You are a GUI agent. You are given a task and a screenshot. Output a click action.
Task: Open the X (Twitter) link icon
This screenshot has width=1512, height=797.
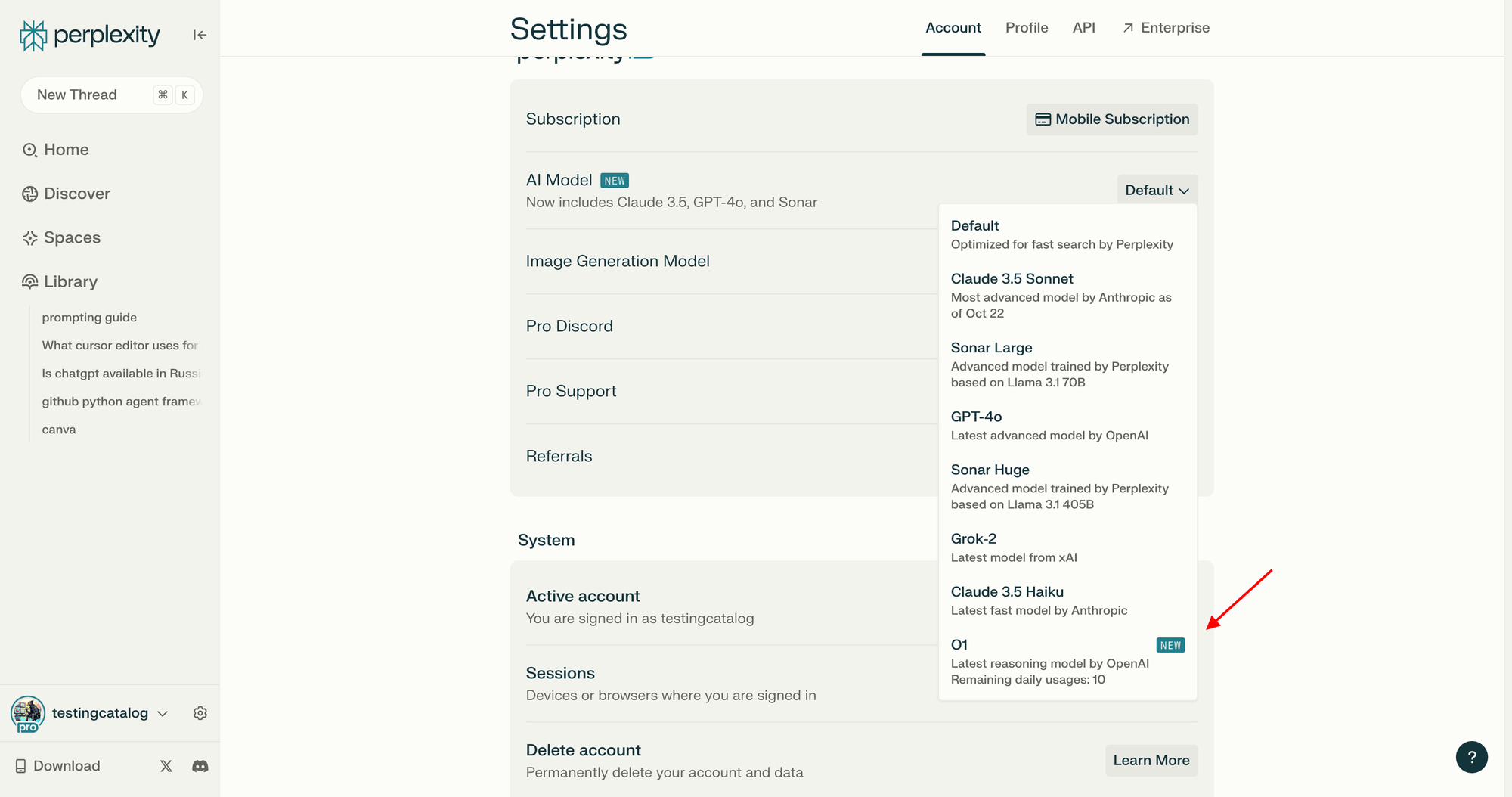166,766
